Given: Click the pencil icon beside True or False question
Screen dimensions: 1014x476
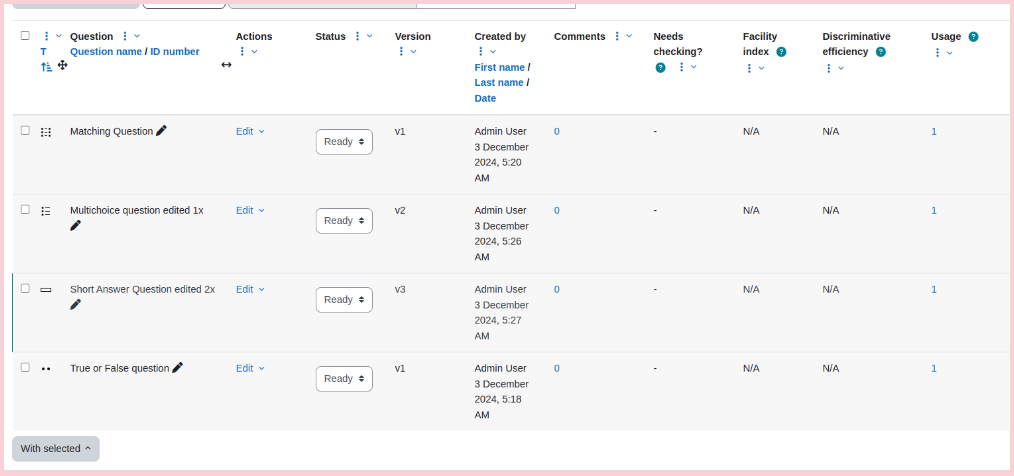Looking at the screenshot, I should click(177, 367).
